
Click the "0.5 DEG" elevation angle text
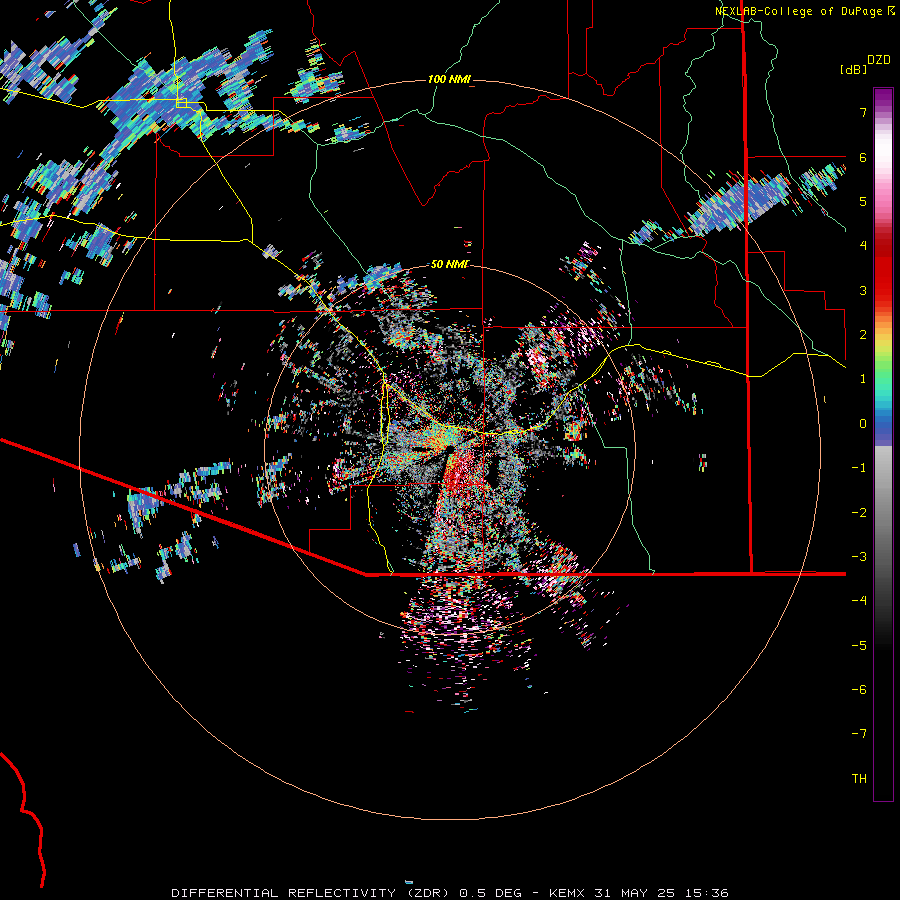pos(488,893)
